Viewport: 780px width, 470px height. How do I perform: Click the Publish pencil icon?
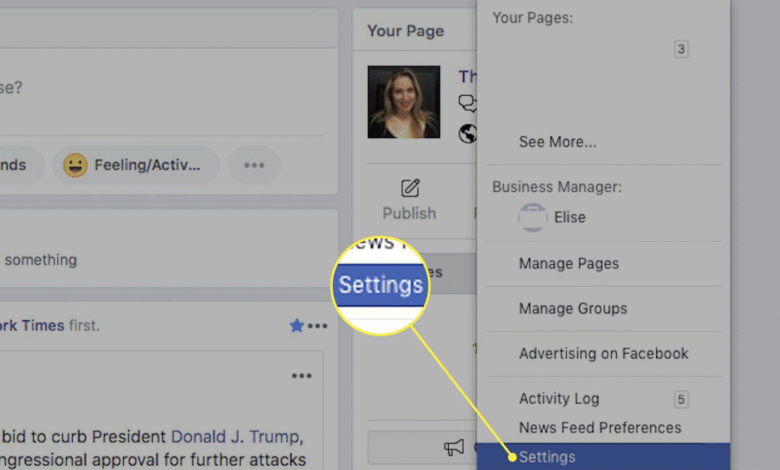(x=410, y=188)
